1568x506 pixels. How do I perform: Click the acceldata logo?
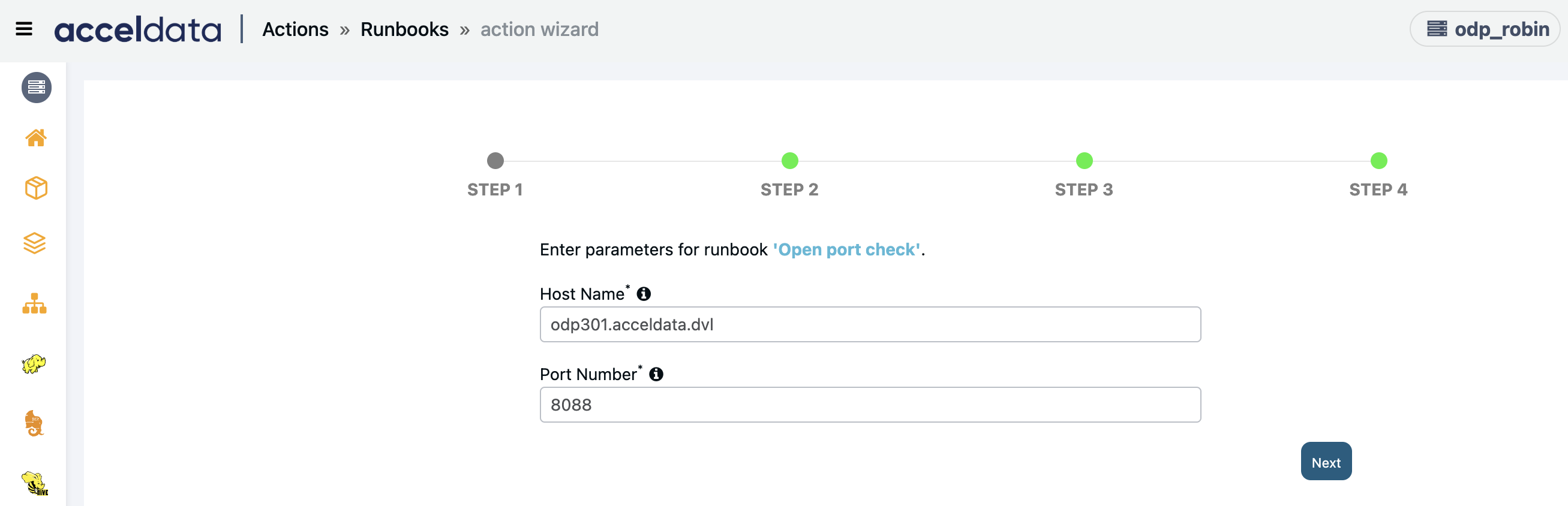click(x=137, y=29)
